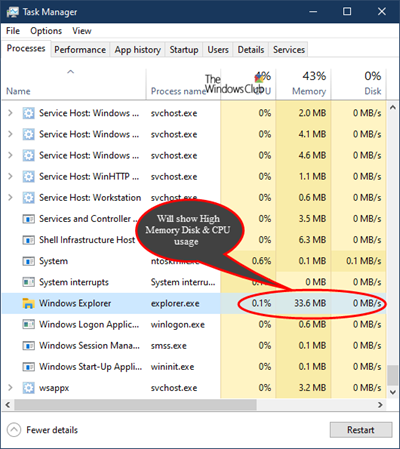Click the vertical scrollbar down arrow
This screenshot has height=449, width=400.
(x=393, y=392)
